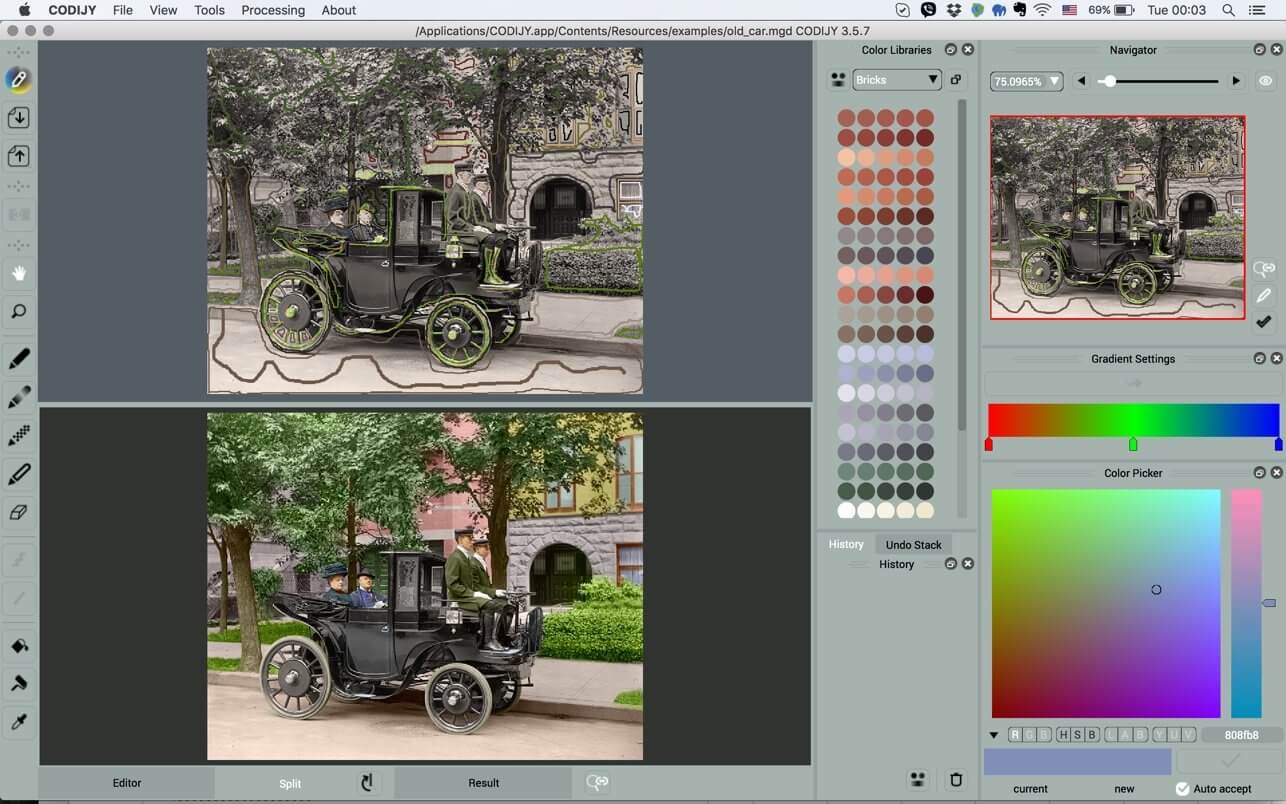
Task: Select the Magnifier zoom tool
Action: click(18, 312)
